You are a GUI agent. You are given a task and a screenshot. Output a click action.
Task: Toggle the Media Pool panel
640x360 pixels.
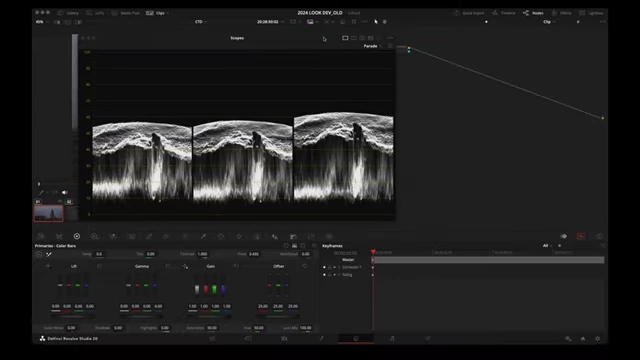pos(126,13)
